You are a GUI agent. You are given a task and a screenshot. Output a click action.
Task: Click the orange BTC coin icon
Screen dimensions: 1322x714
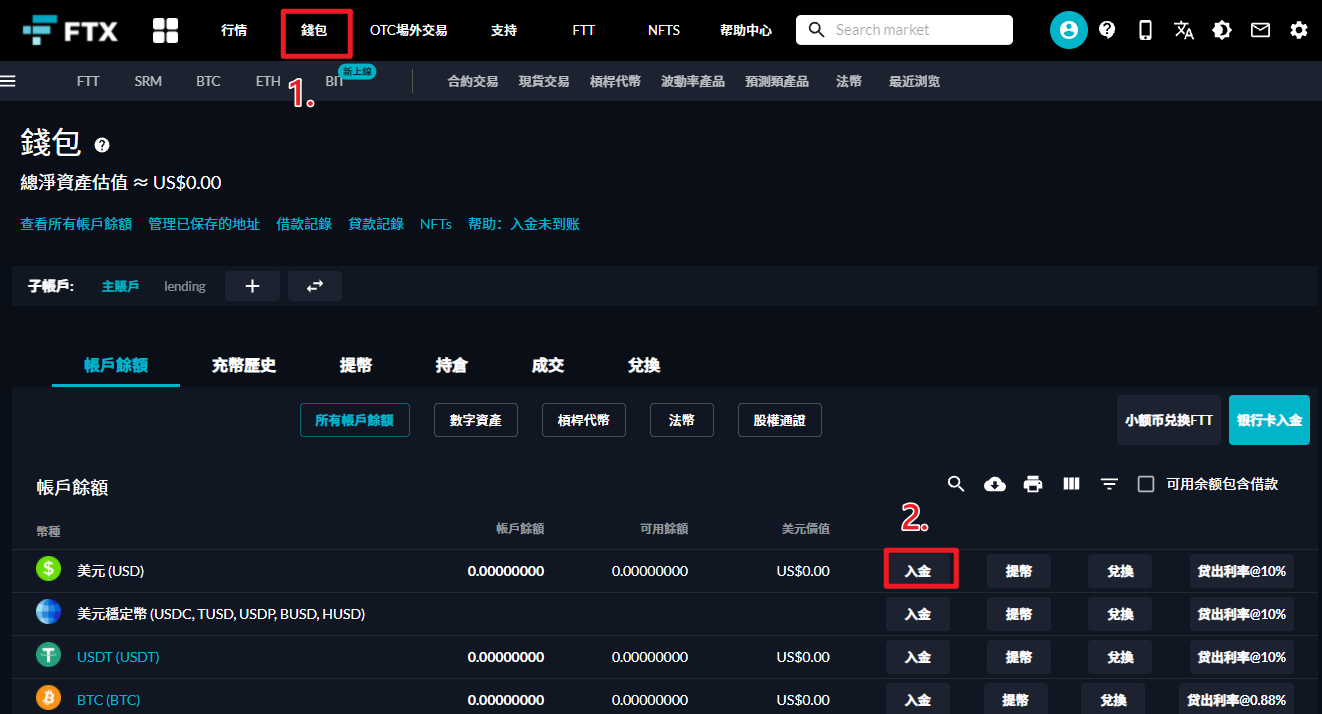point(49,698)
